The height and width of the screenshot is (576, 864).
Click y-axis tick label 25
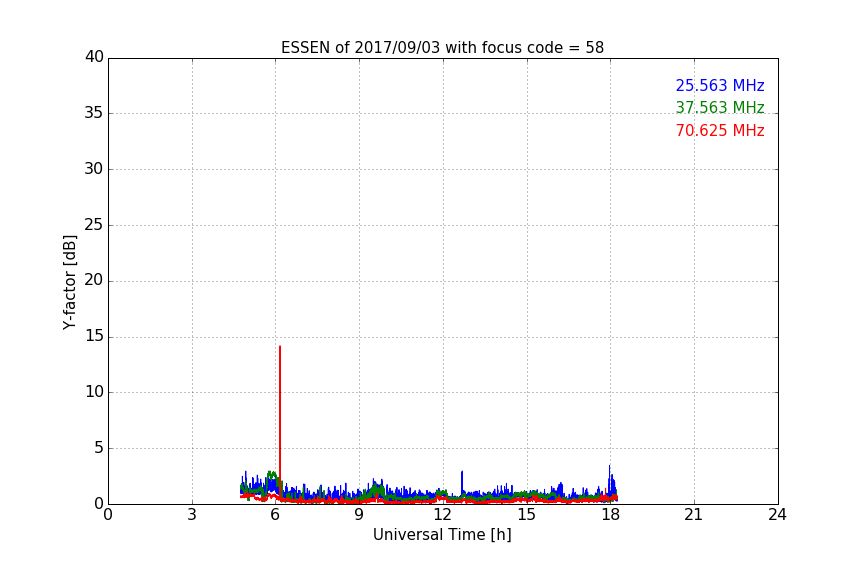point(94,225)
